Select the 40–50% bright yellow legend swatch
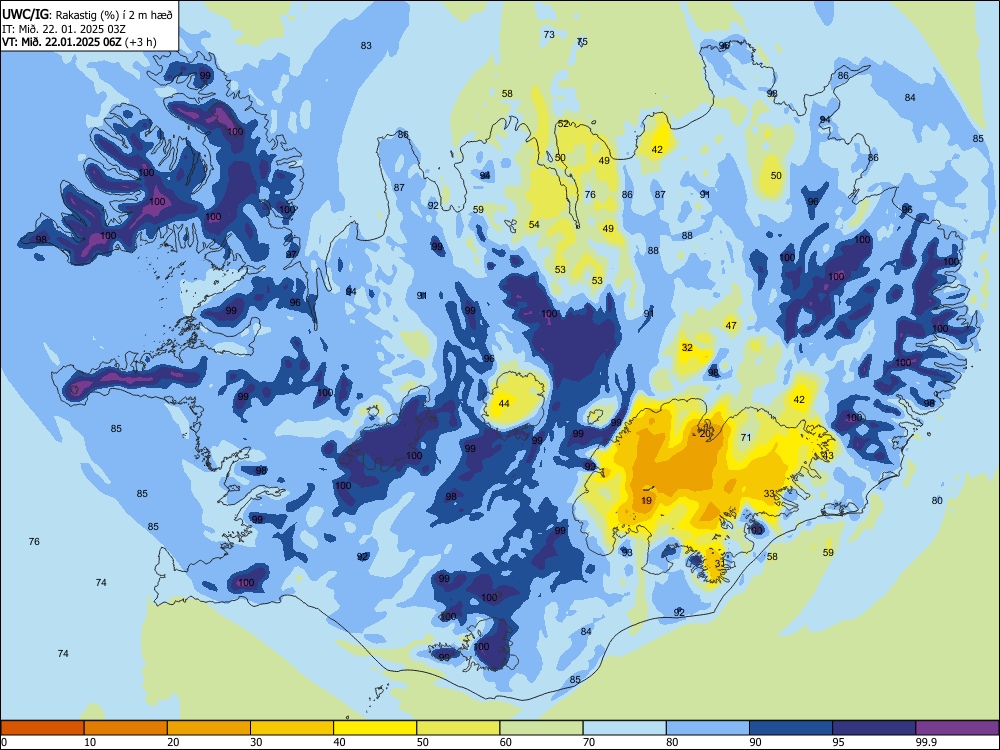 click(375, 728)
